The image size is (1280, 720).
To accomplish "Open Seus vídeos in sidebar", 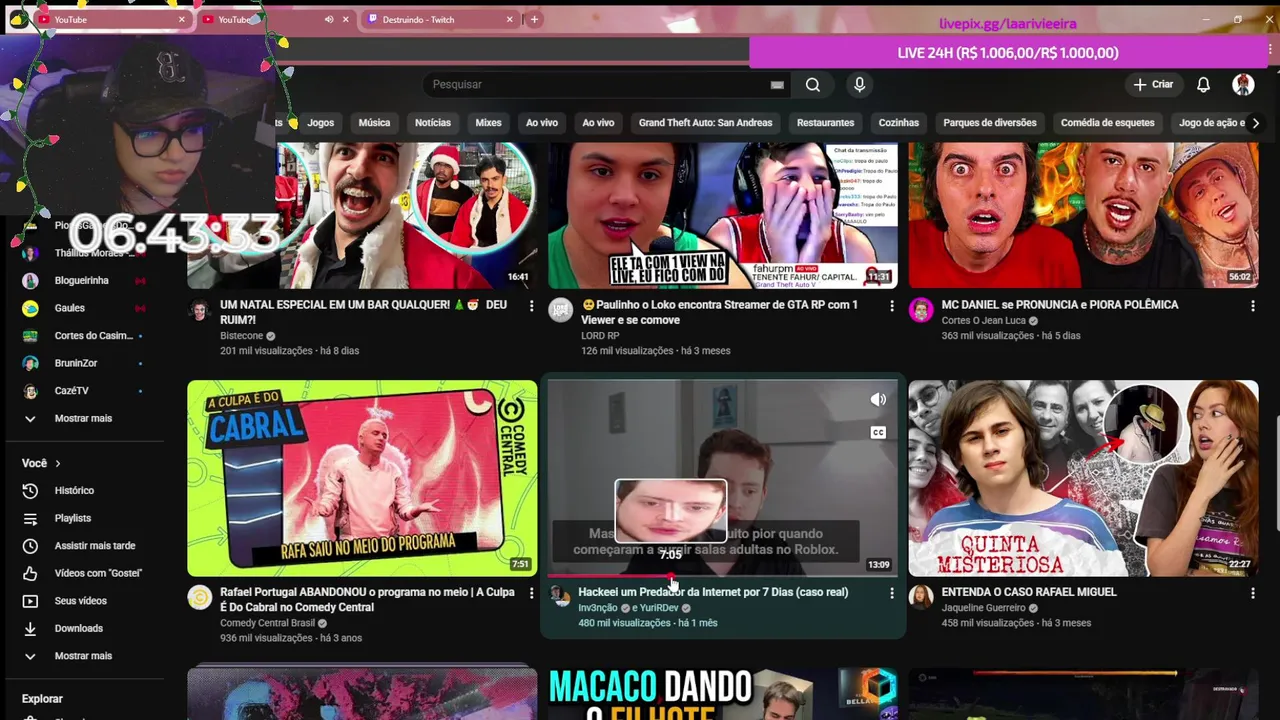I will click(80, 601).
